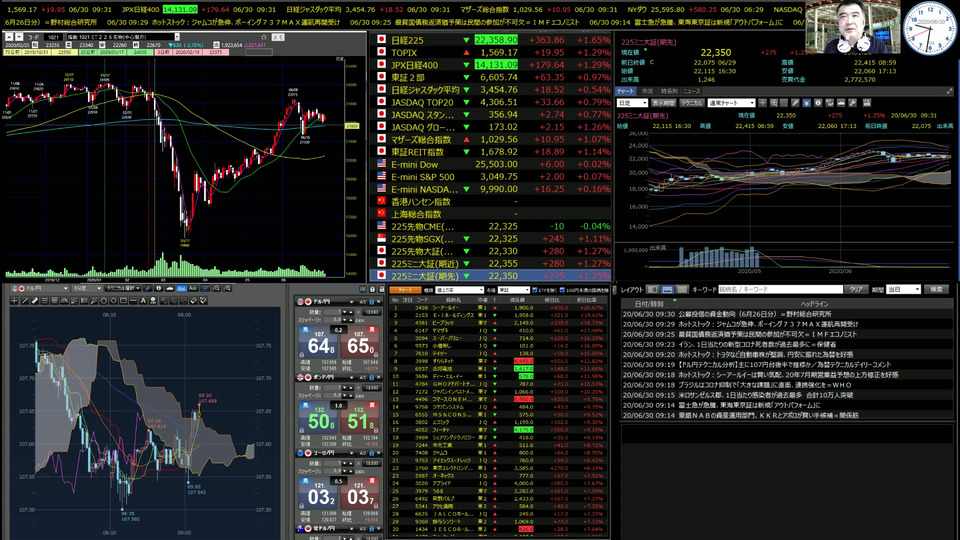Click the magnifier zoom icon in 225 mini chart toolbar

pyautogui.click(x=774, y=103)
